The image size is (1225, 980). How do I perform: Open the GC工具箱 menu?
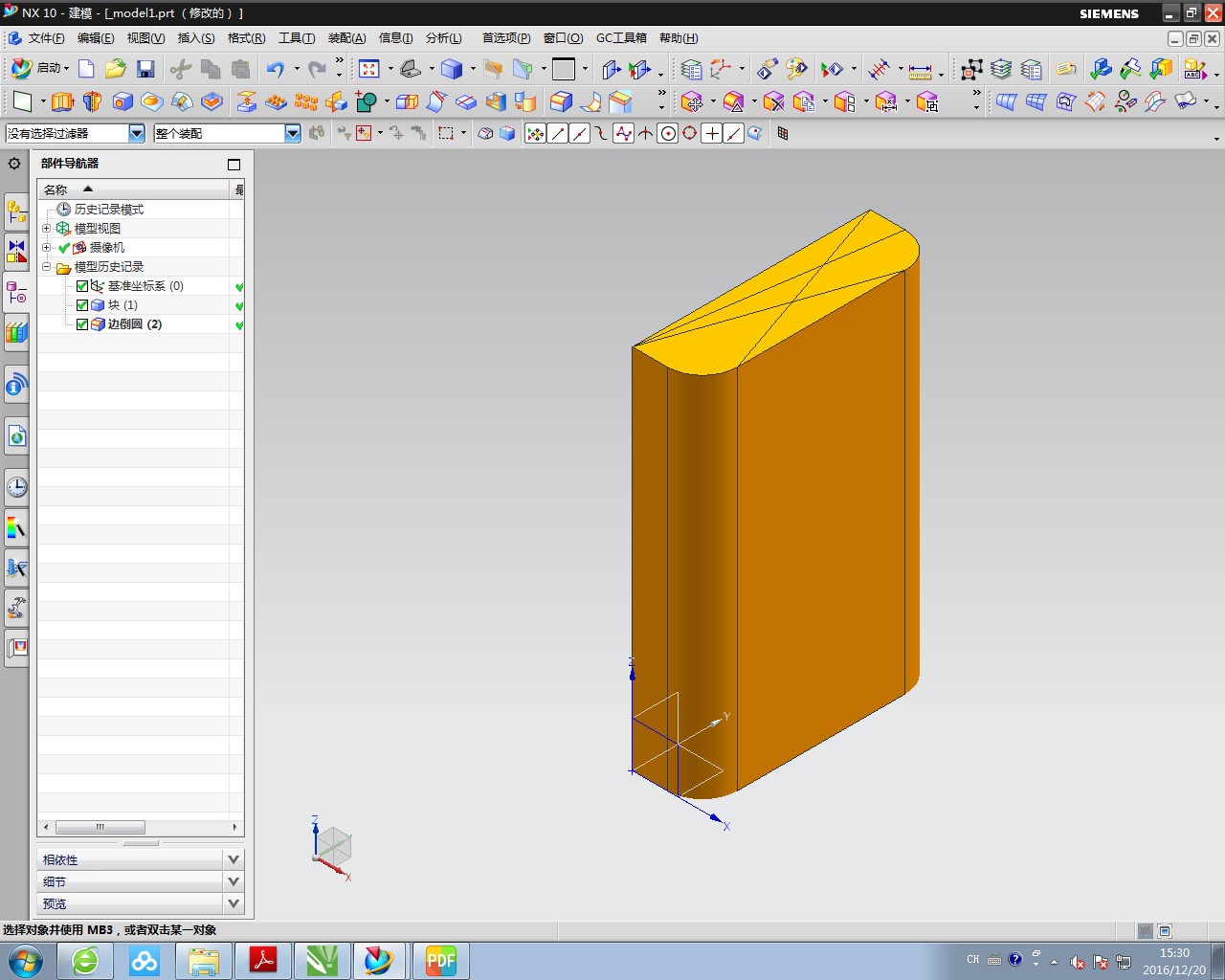click(621, 38)
